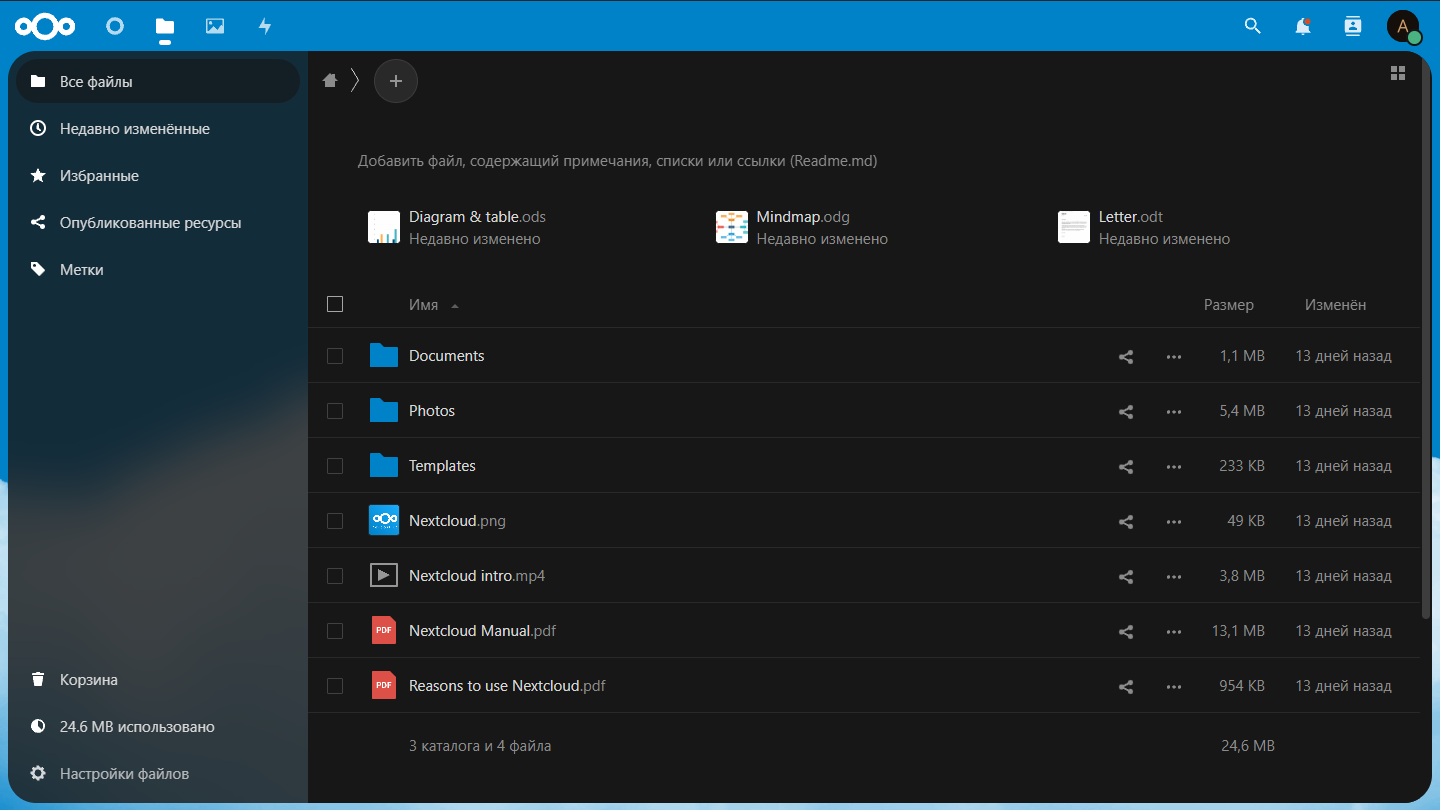
Task: Expand the new file plus button menu
Action: click(x=396, y=81)
